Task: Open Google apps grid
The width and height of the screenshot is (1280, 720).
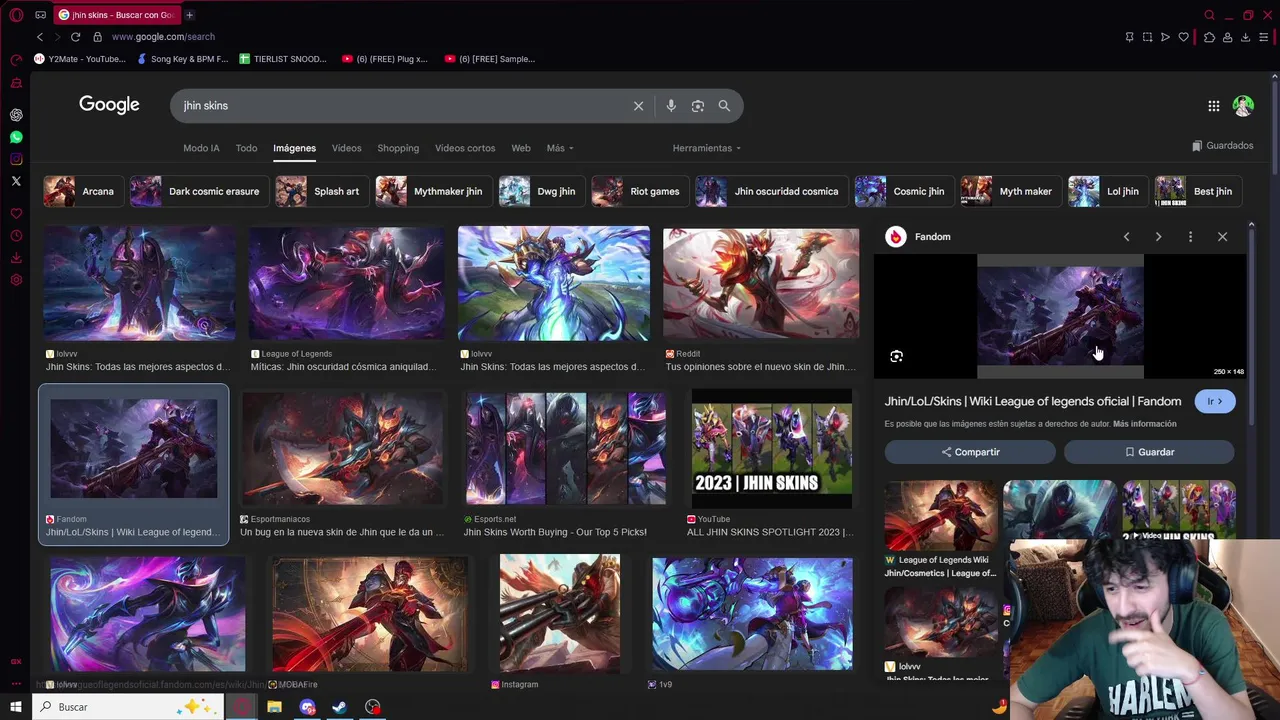Action: pyautogui.click(x=1213, y=106)
